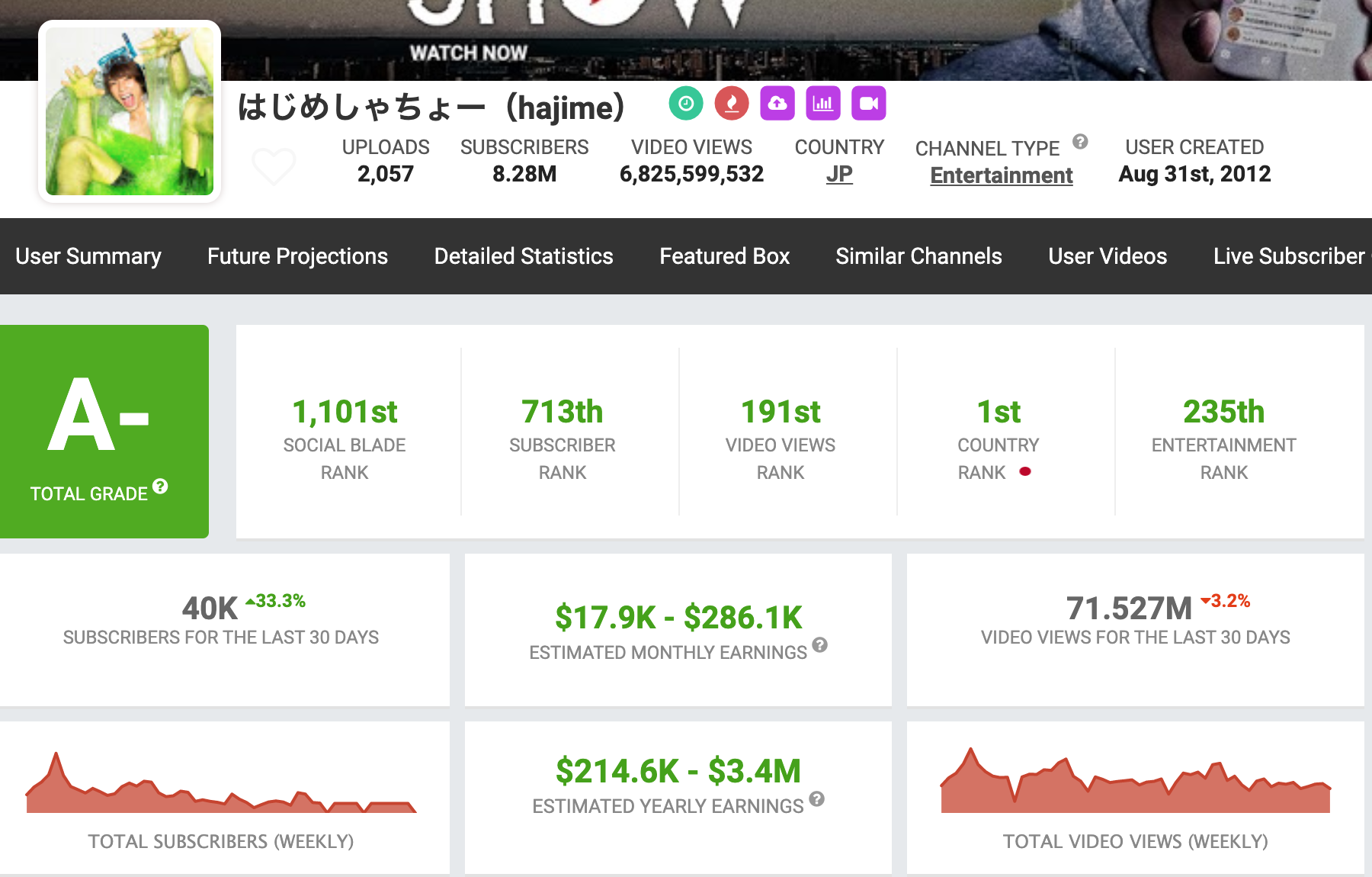Click the red flame icon

click(x=732, y=104)
